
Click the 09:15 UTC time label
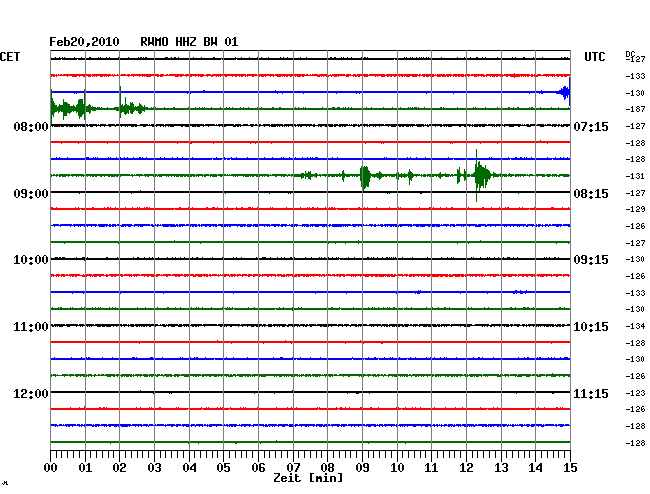pos(591,260)
